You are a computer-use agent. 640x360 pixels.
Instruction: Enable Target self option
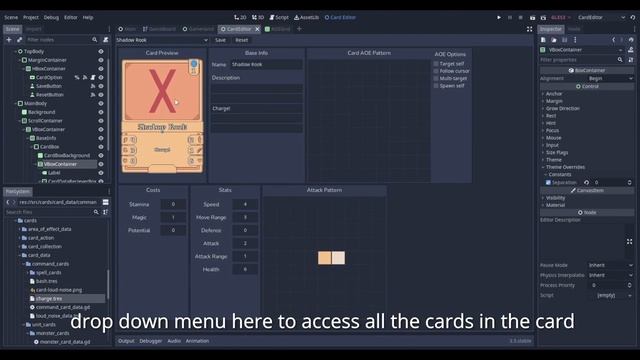coord(436,64)
